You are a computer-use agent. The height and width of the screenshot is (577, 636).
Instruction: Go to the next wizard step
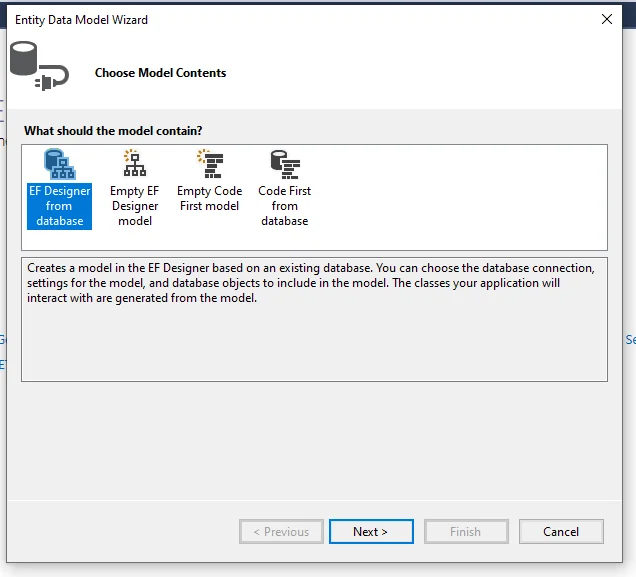[371, 531]
